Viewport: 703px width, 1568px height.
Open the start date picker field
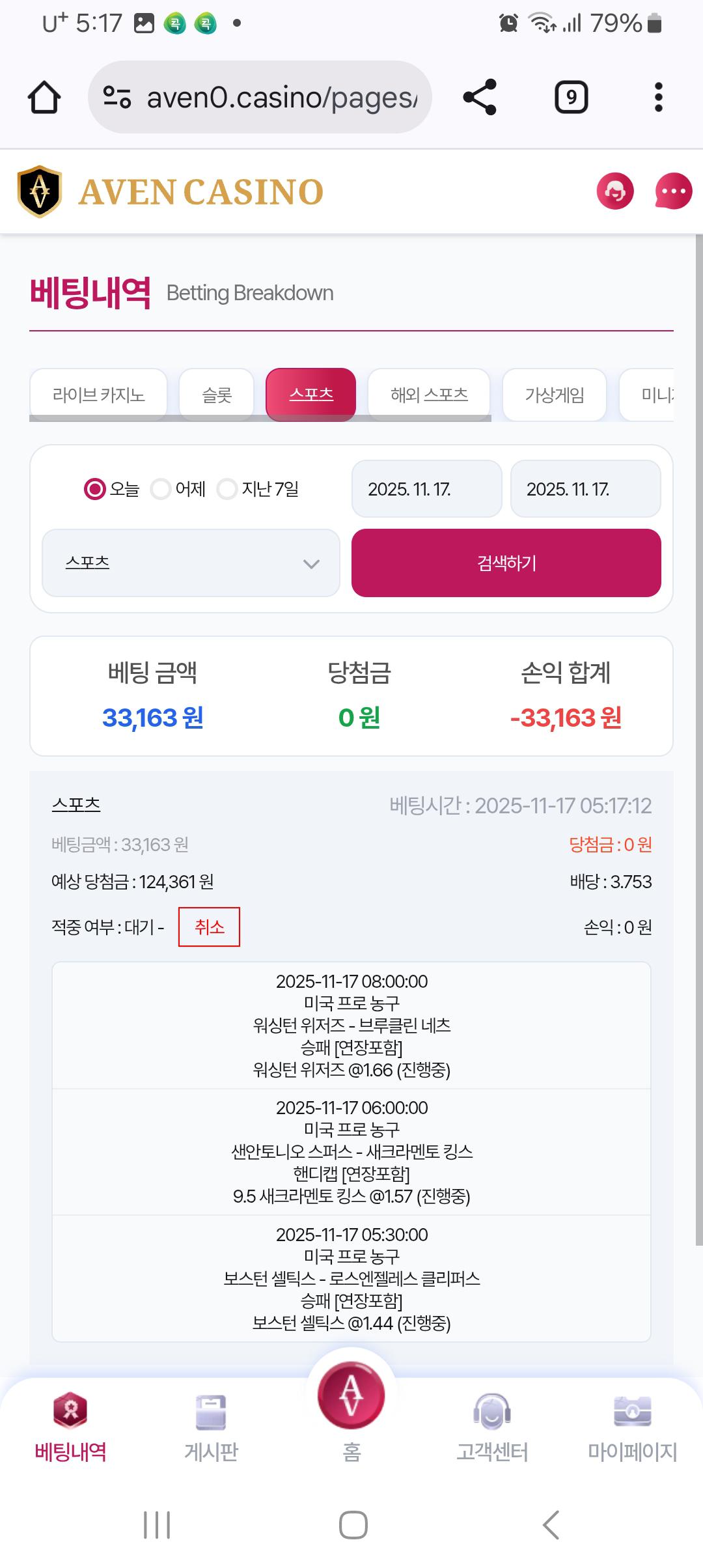[426, 489]
